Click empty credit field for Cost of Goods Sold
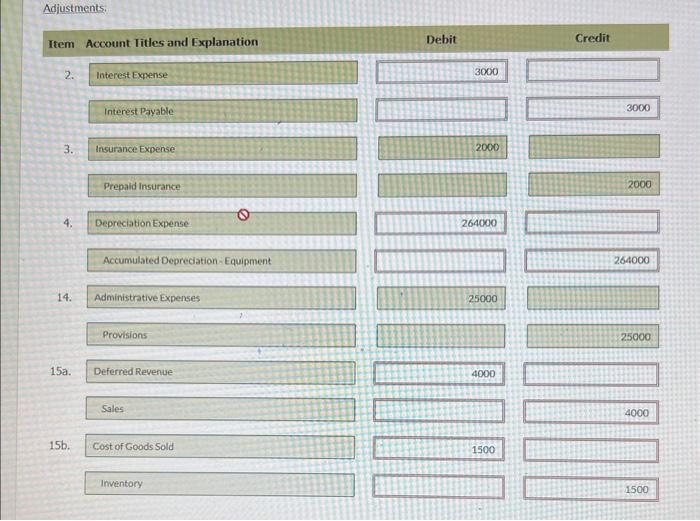 591,450
